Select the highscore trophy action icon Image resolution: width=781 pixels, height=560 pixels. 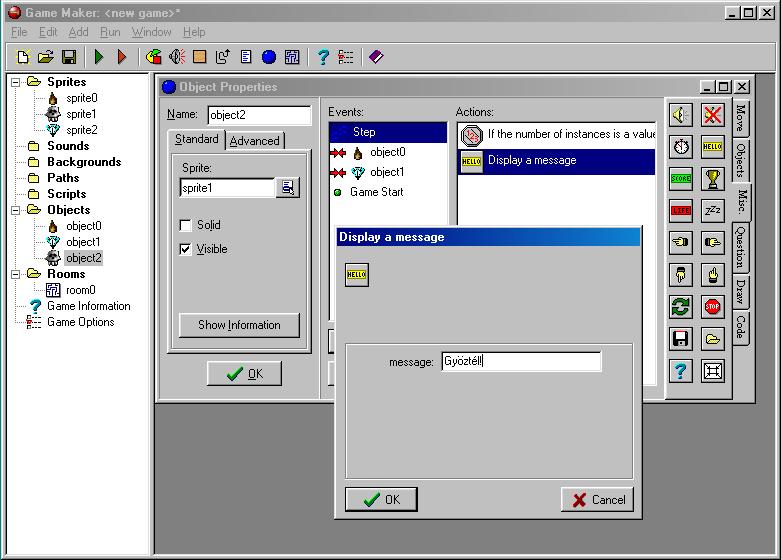pos(712,179)
